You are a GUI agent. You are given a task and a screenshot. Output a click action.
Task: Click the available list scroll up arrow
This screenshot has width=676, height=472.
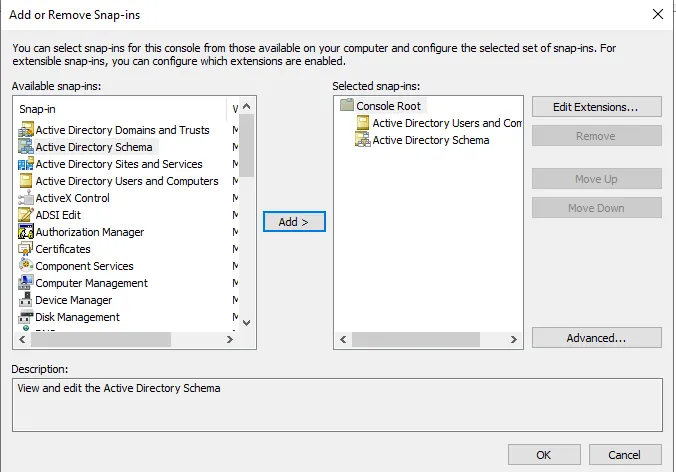coord(247,106)
